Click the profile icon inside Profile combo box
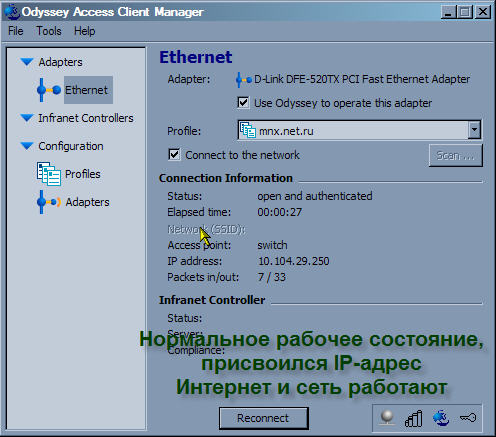 point(248,130)
